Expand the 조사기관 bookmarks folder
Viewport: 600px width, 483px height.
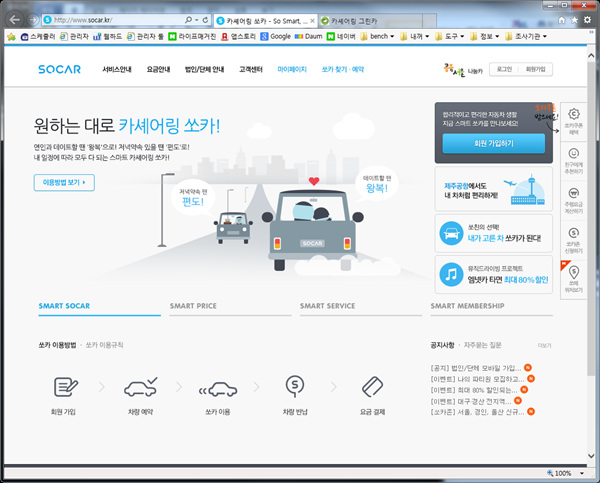click(x=526, y=36)
